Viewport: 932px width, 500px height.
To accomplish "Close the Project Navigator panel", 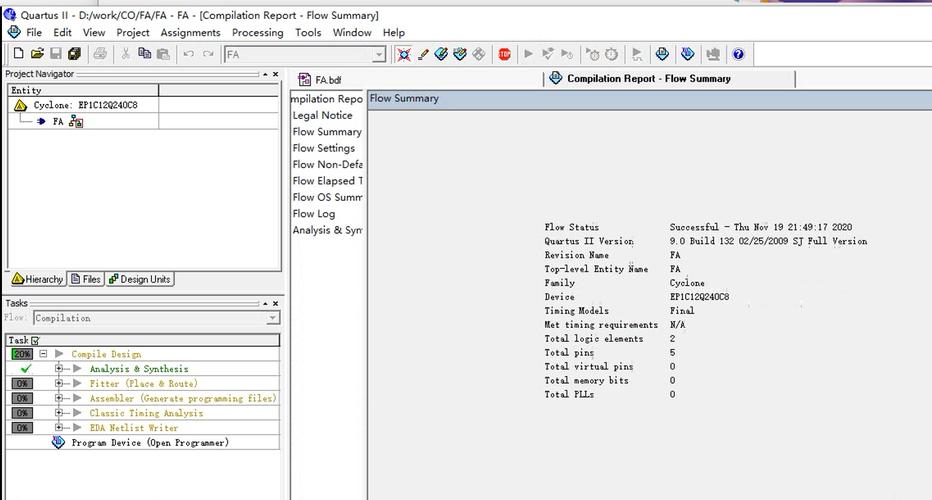I will pyautogui.click(x=275, y=74).
